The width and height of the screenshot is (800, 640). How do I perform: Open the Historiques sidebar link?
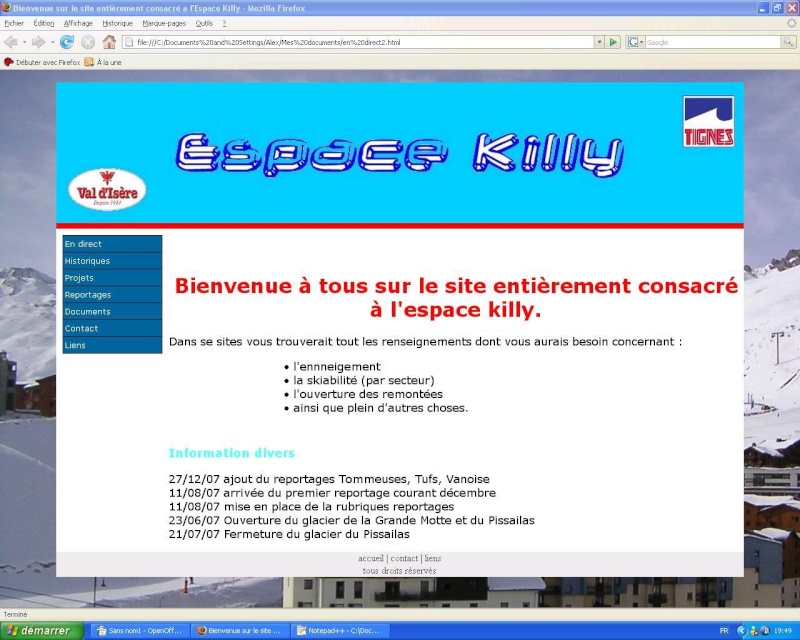112,261
